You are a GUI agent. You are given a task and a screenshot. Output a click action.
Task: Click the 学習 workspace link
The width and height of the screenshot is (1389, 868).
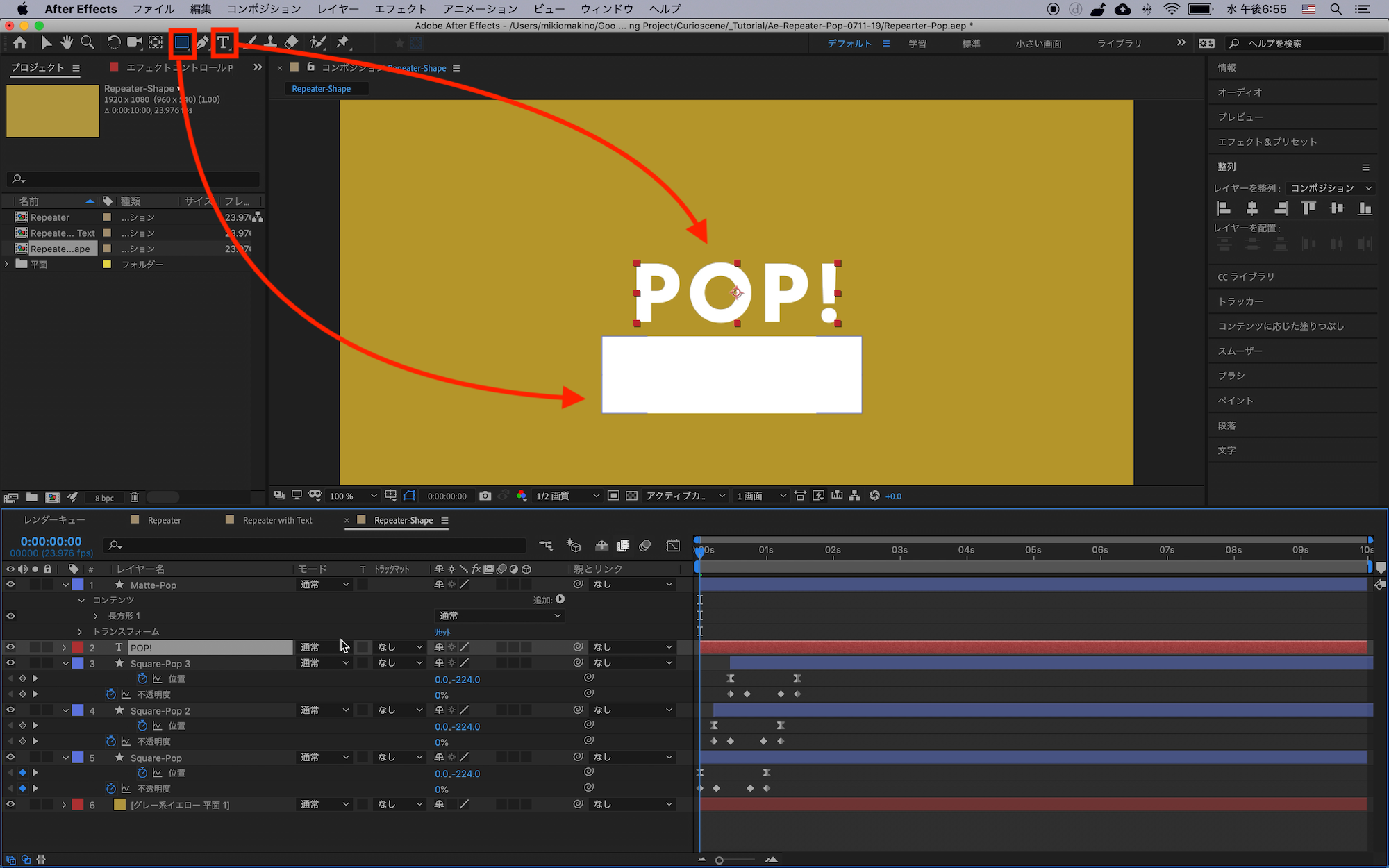point(917,43)
